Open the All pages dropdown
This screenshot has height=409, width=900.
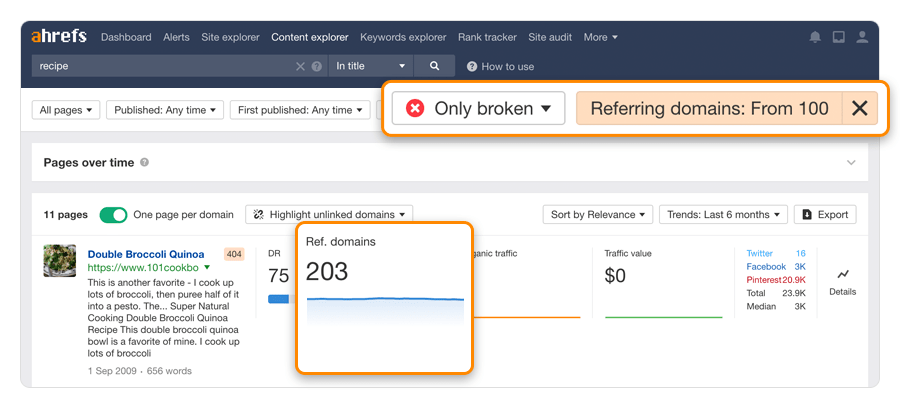[x=66, y=110]
